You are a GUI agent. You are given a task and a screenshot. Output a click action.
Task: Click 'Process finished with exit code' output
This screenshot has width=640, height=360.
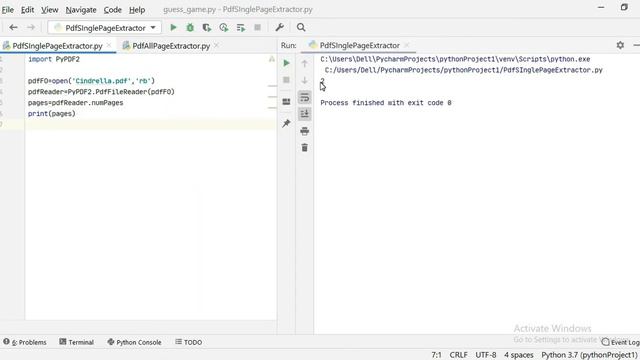386,103
